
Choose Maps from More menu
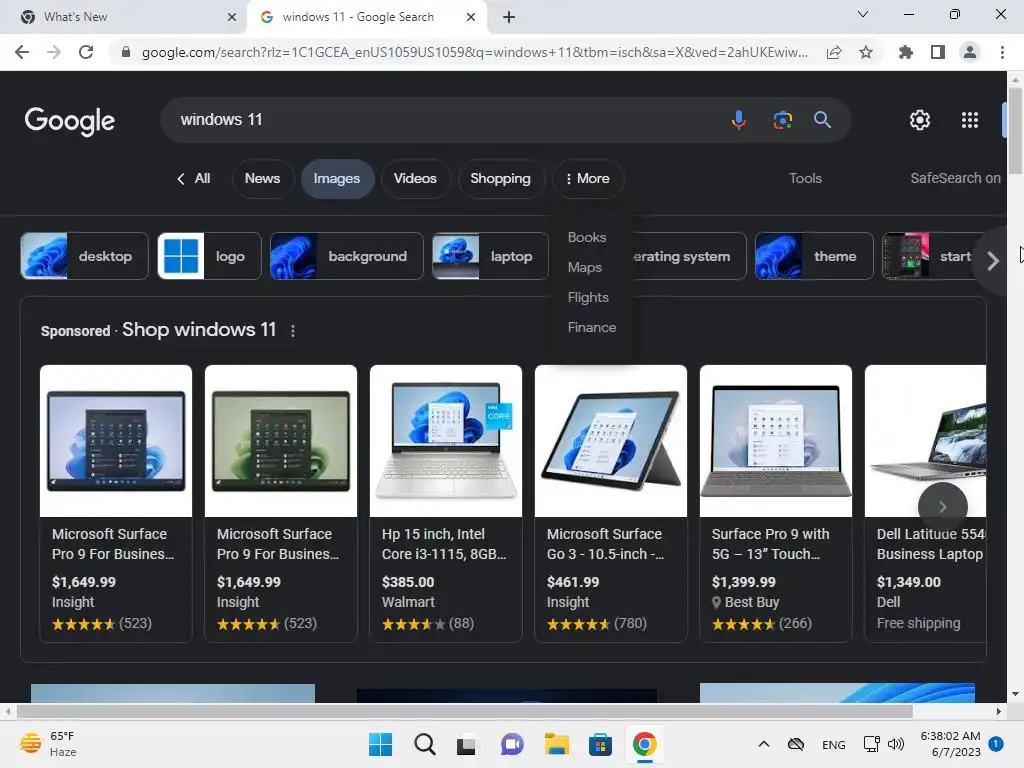584,267
